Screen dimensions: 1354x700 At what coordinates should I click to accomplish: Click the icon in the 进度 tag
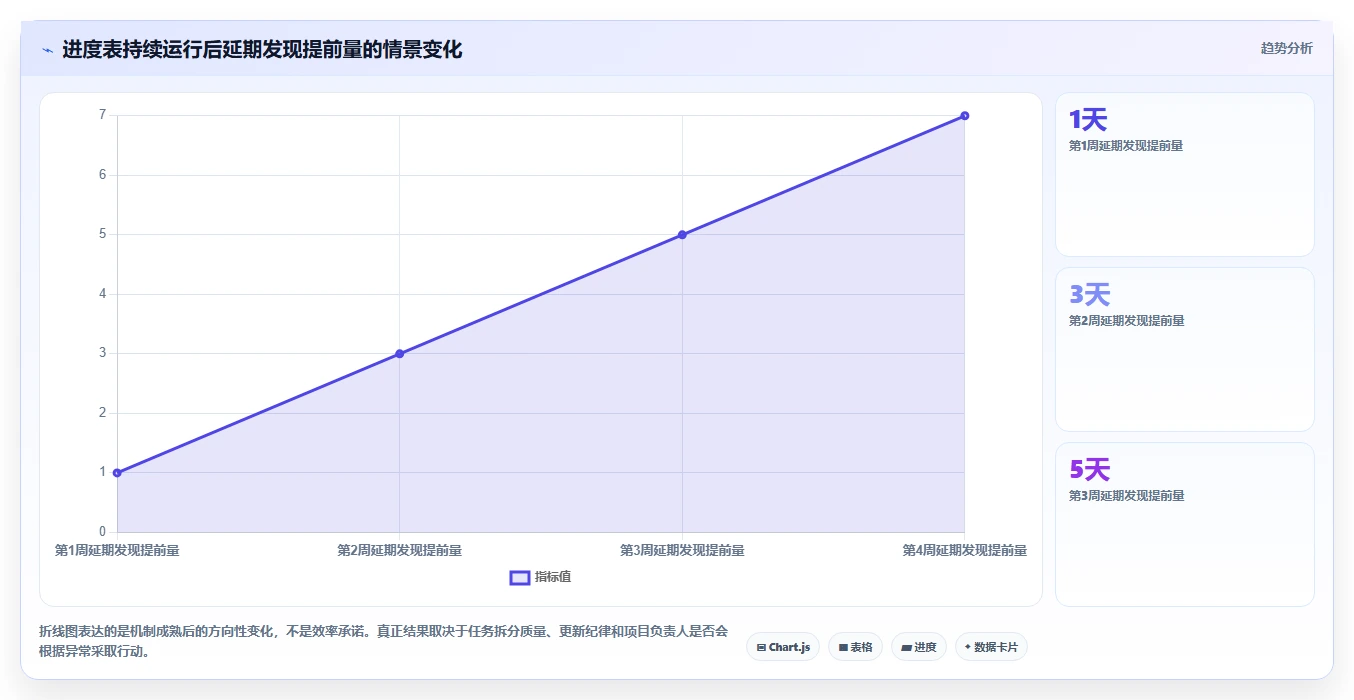906,648
